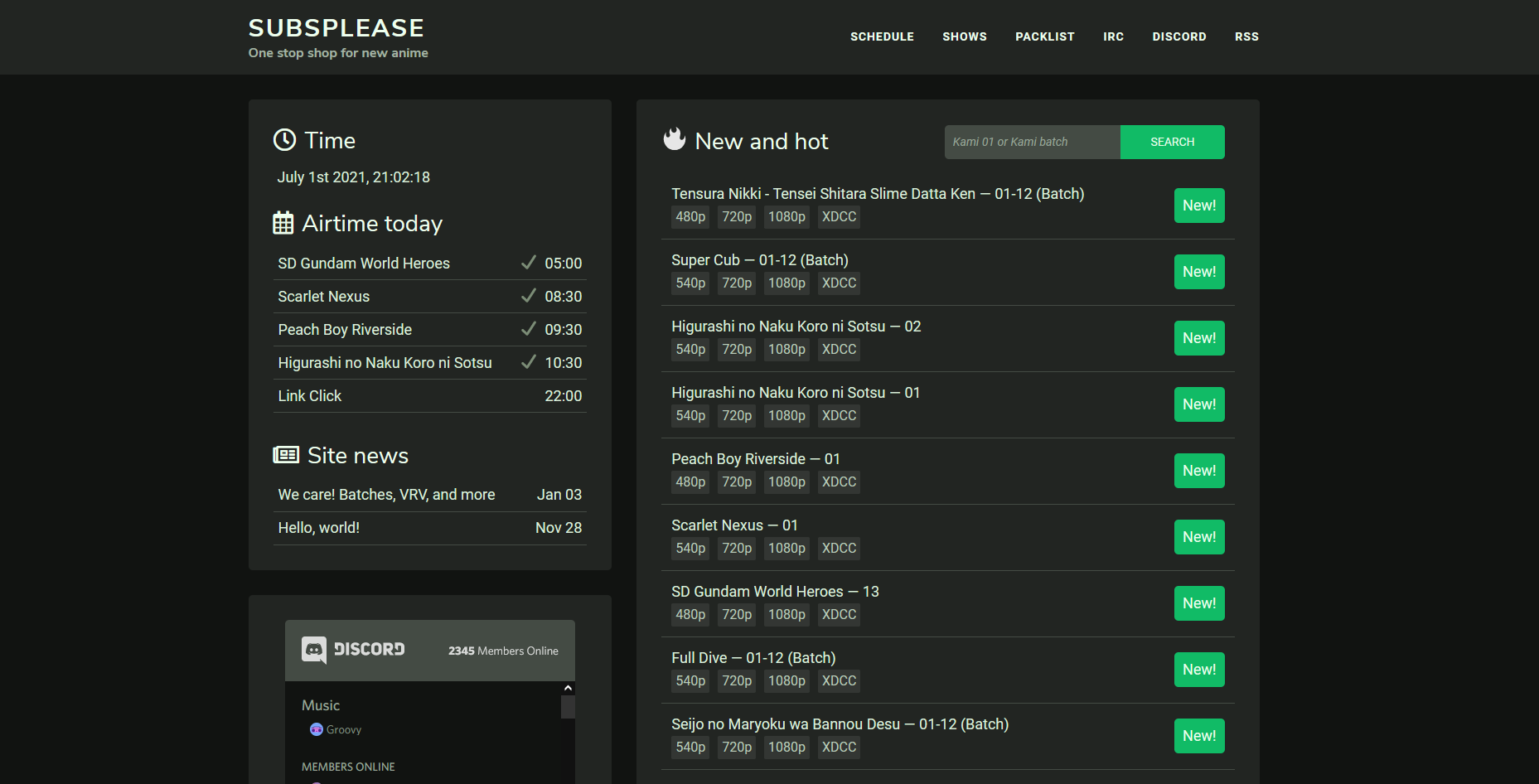Select 480p for SD Gundam World Heroes 13

click(690, 615)
